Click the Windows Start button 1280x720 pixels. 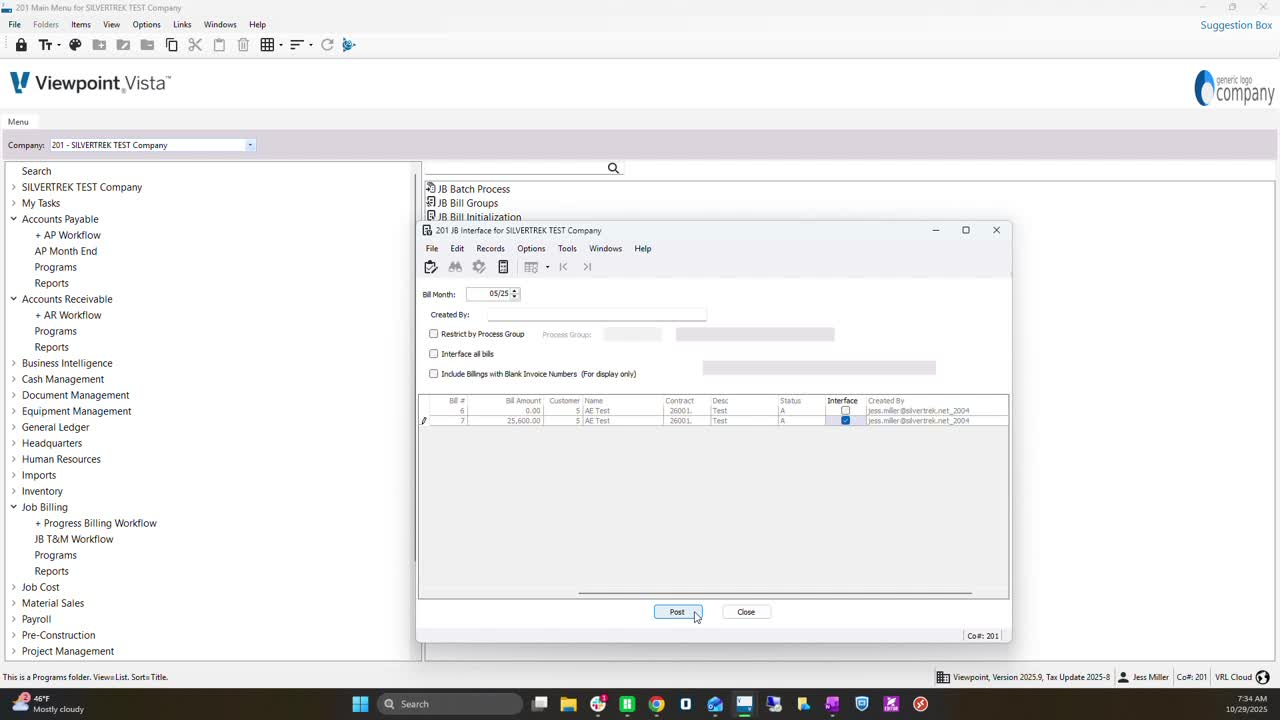coord(360,704)
